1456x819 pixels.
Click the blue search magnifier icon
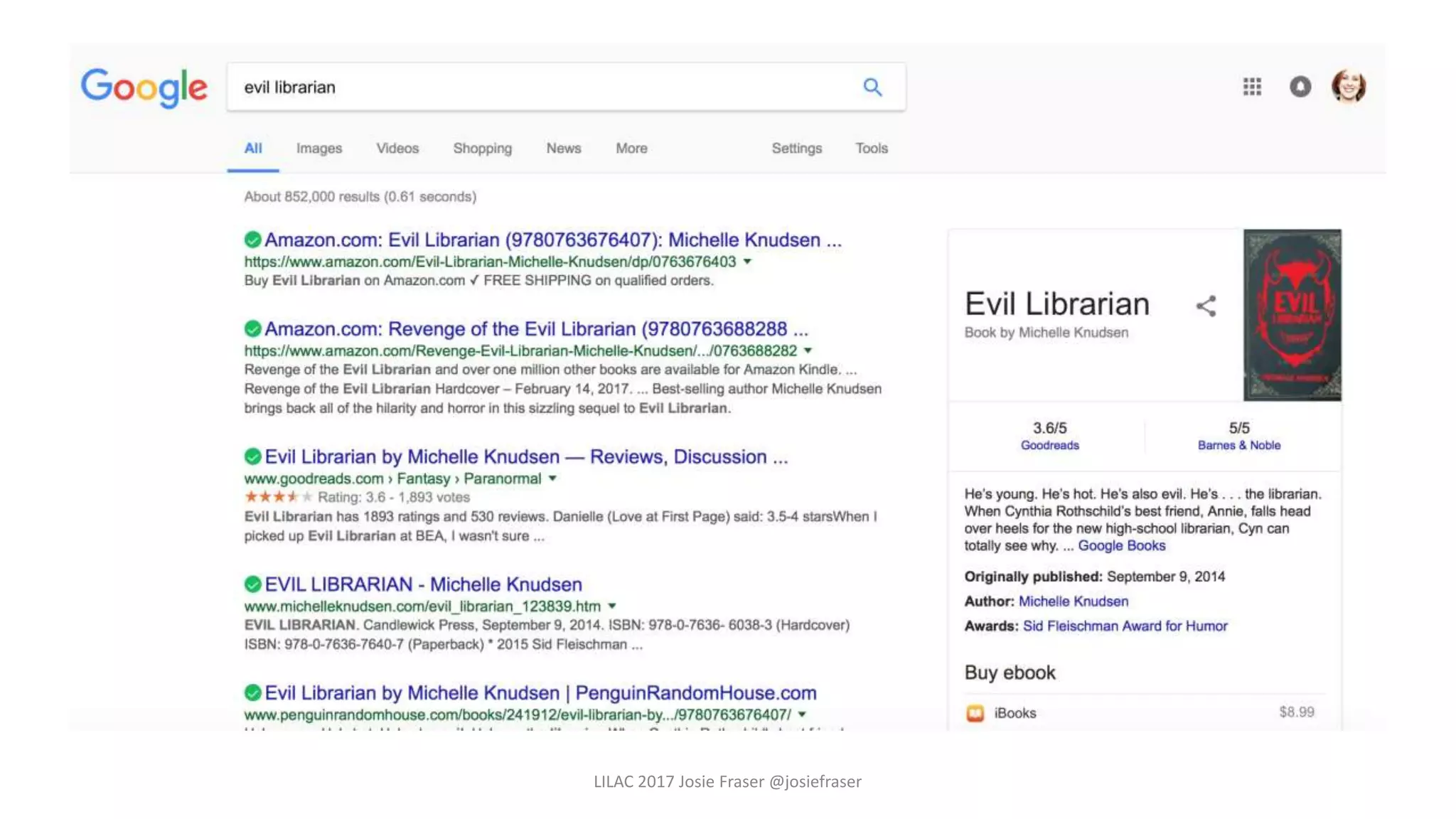coord(872,87)
